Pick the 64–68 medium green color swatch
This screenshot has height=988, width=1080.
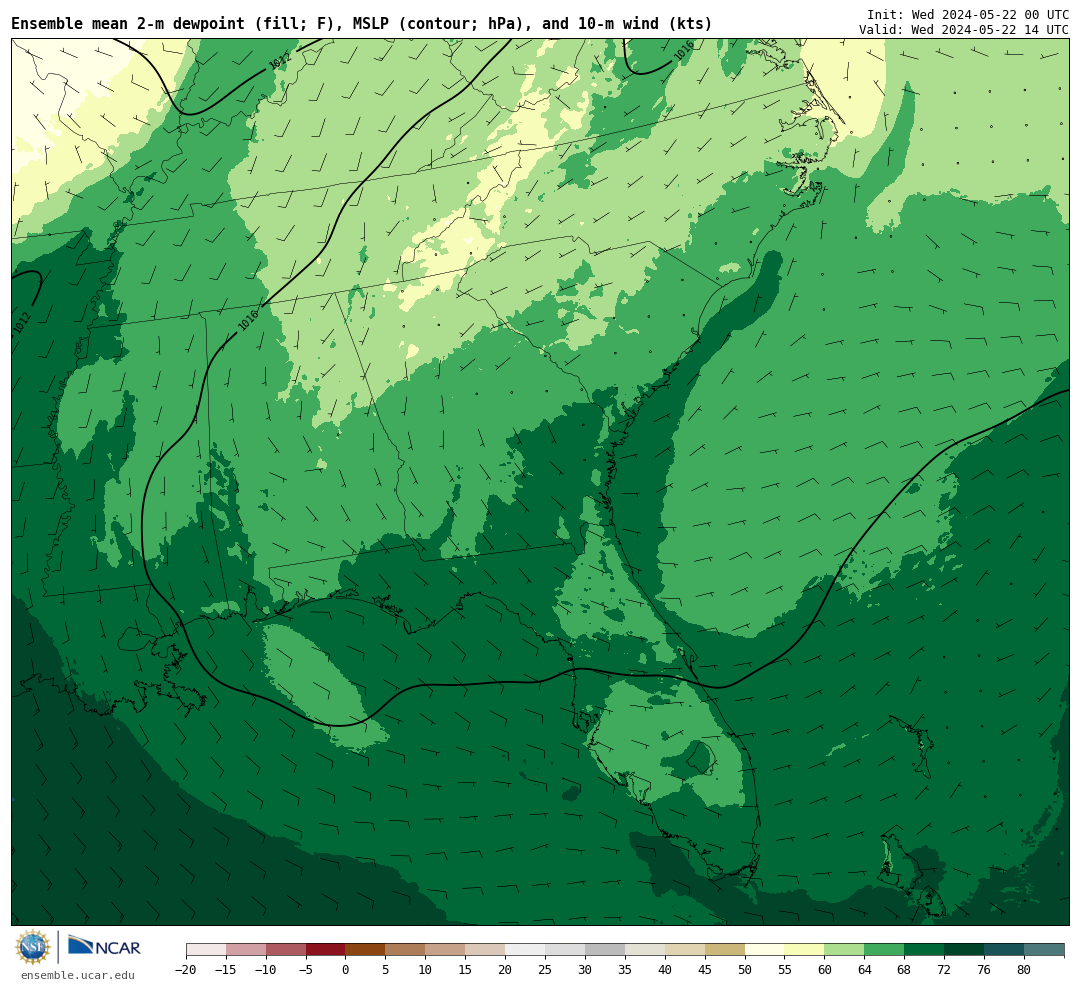tap(884, 950)
